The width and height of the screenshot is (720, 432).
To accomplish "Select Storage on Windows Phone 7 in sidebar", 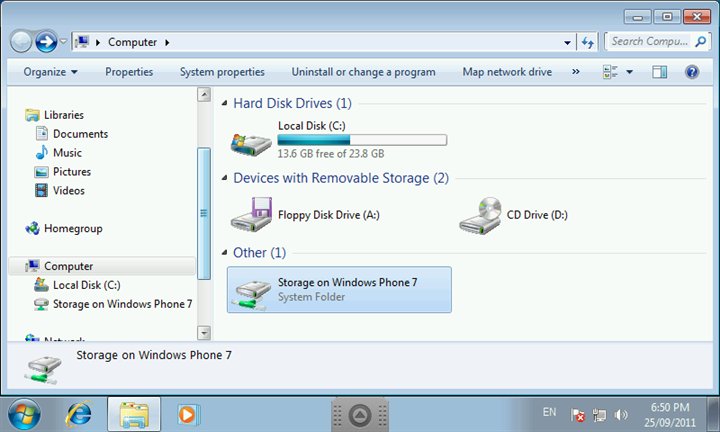I will (x=122, y=304).
